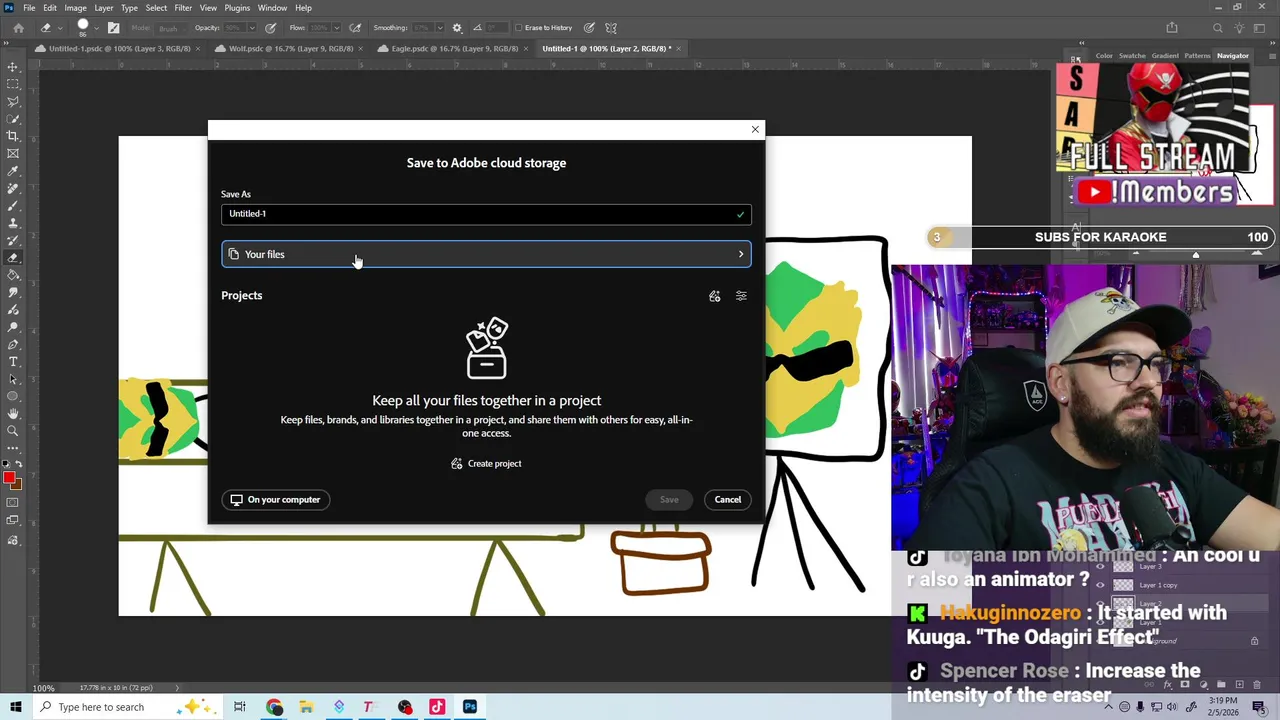1280x720 pixels.
Task: Click On your computer button
Action: pos(276,500)
